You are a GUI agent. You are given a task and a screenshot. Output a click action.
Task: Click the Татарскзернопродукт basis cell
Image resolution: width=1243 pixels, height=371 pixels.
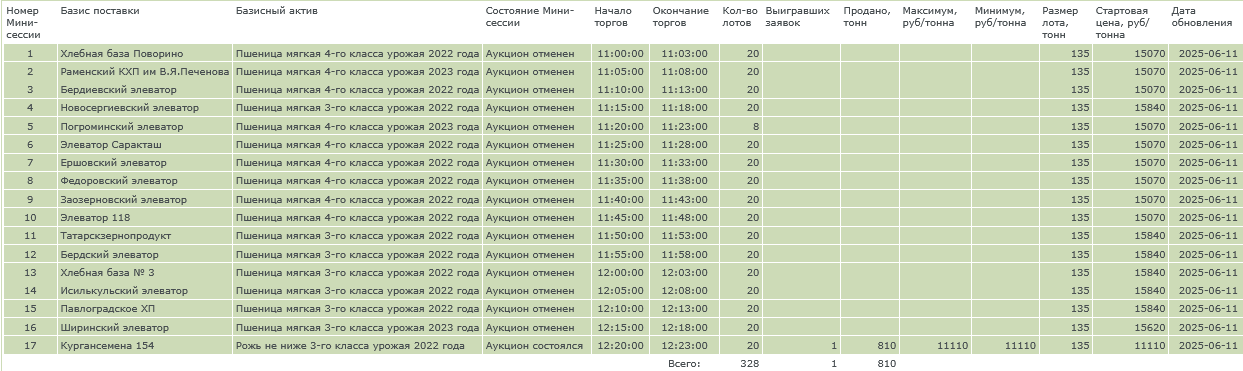tap(144, 236)
